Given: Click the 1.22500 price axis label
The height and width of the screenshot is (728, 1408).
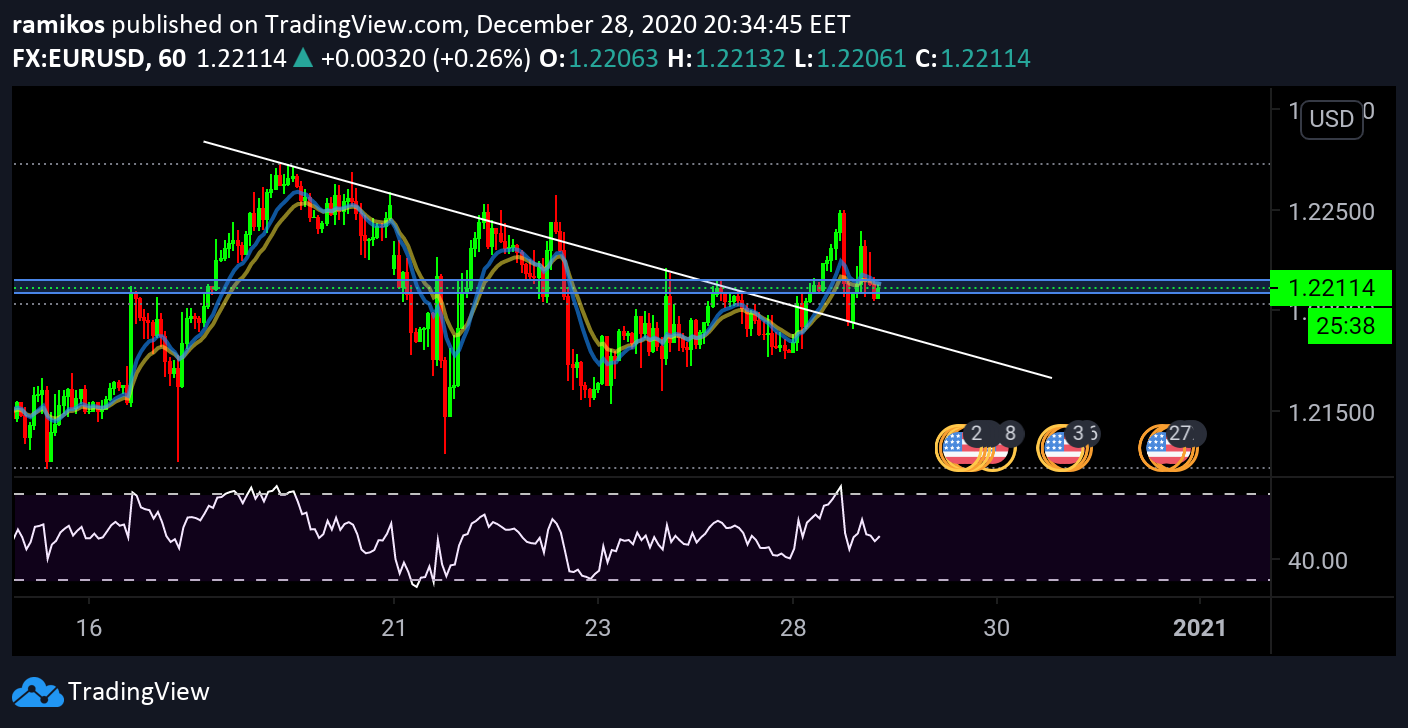Looking at the screenshot, I should pyautogui.click(x=1331, y=211).
